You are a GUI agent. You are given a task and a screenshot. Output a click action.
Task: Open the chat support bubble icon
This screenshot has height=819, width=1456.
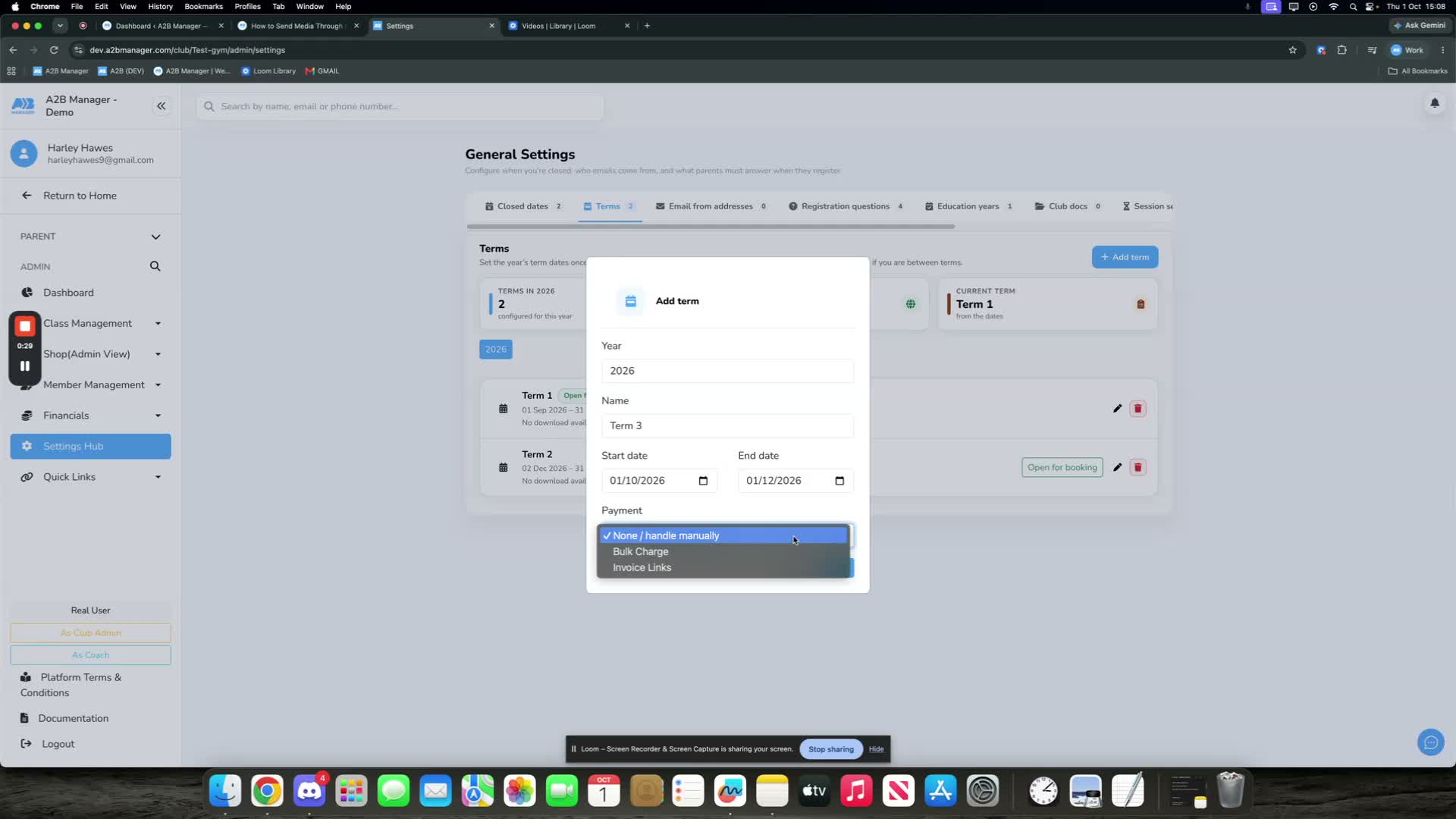pyautogui.click(x=1430, y=742)
